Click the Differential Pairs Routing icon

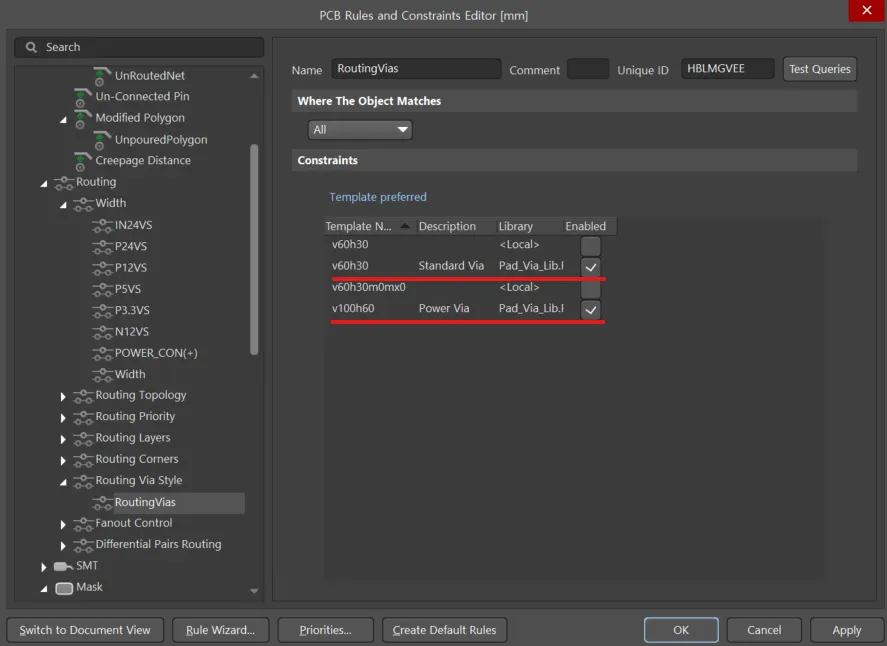coord(83,545)
